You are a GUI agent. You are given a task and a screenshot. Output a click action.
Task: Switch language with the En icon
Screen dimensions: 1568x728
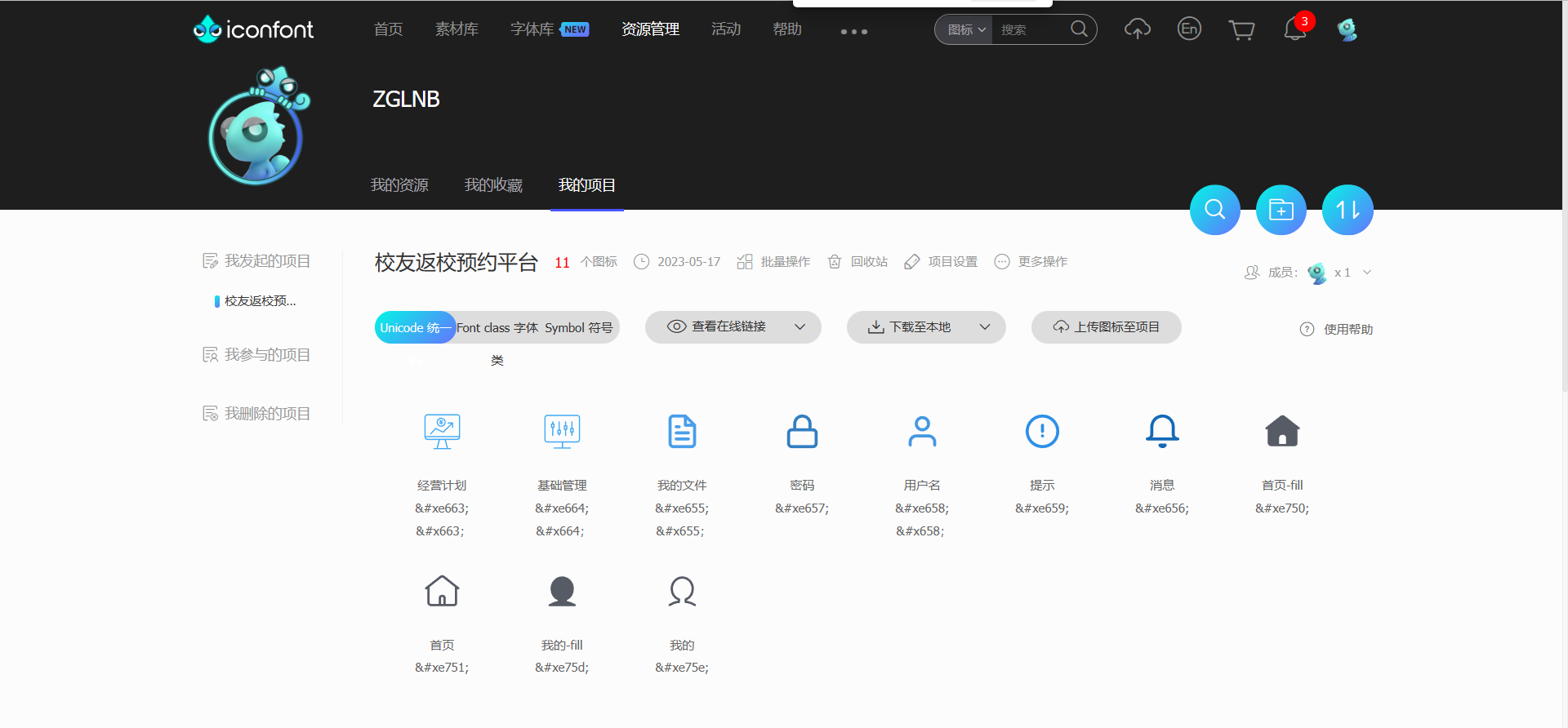pos(1189,29)
